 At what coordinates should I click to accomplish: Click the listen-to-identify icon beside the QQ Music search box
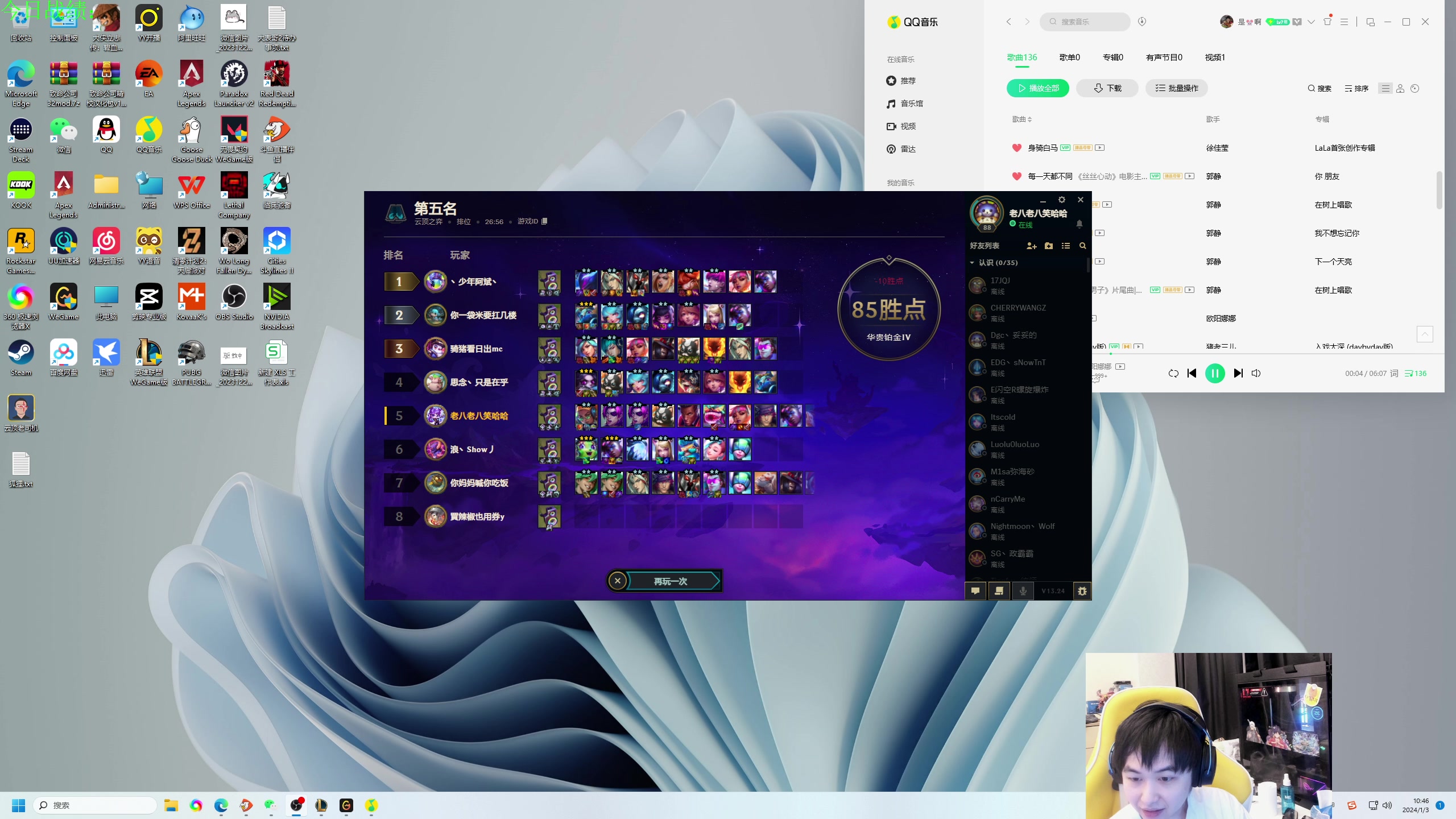pos(1142,22)
